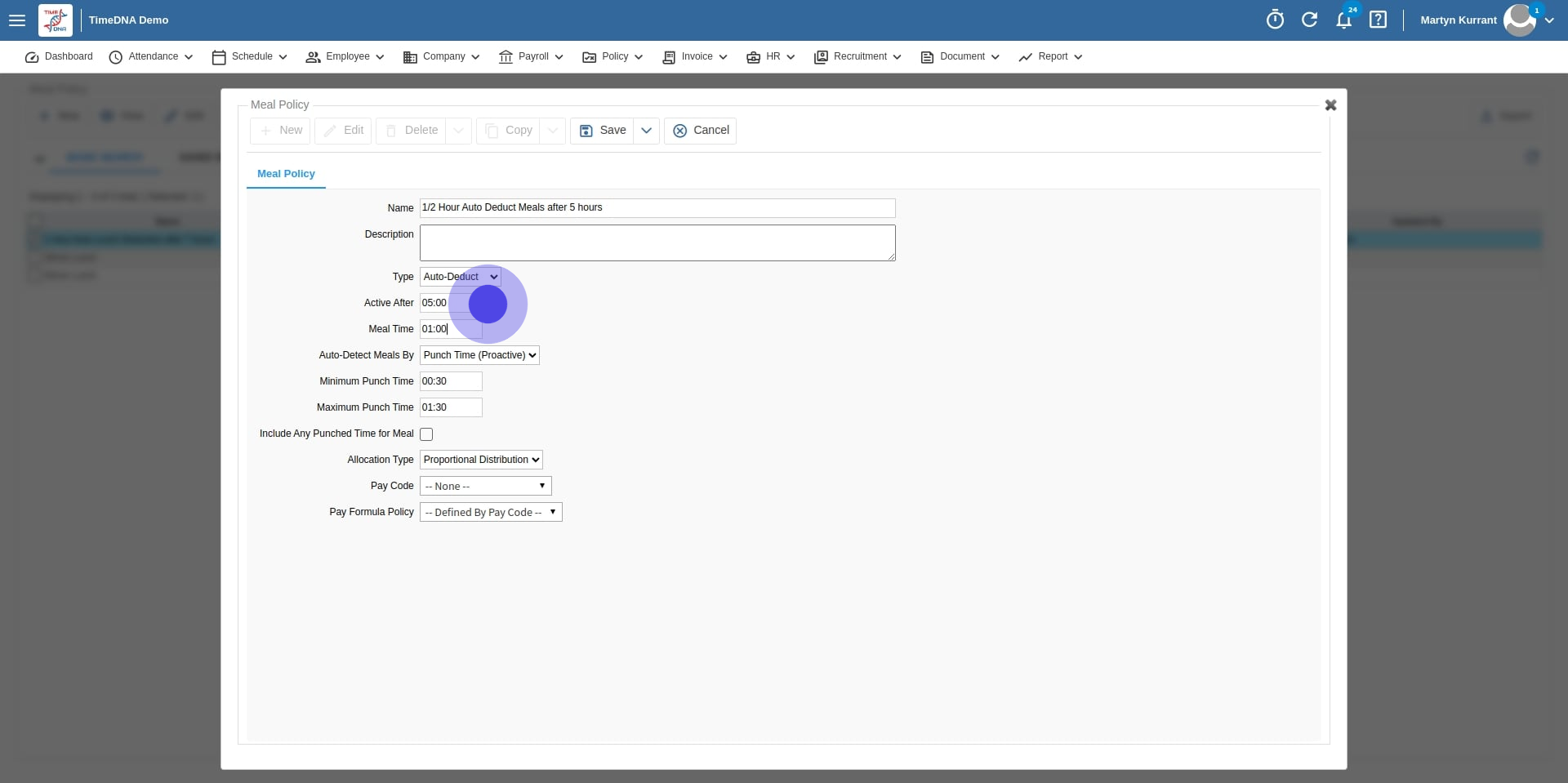The width and height of the screenshot is (1568, 783).
Task: Open the HR menu
Action: (771, 57)
